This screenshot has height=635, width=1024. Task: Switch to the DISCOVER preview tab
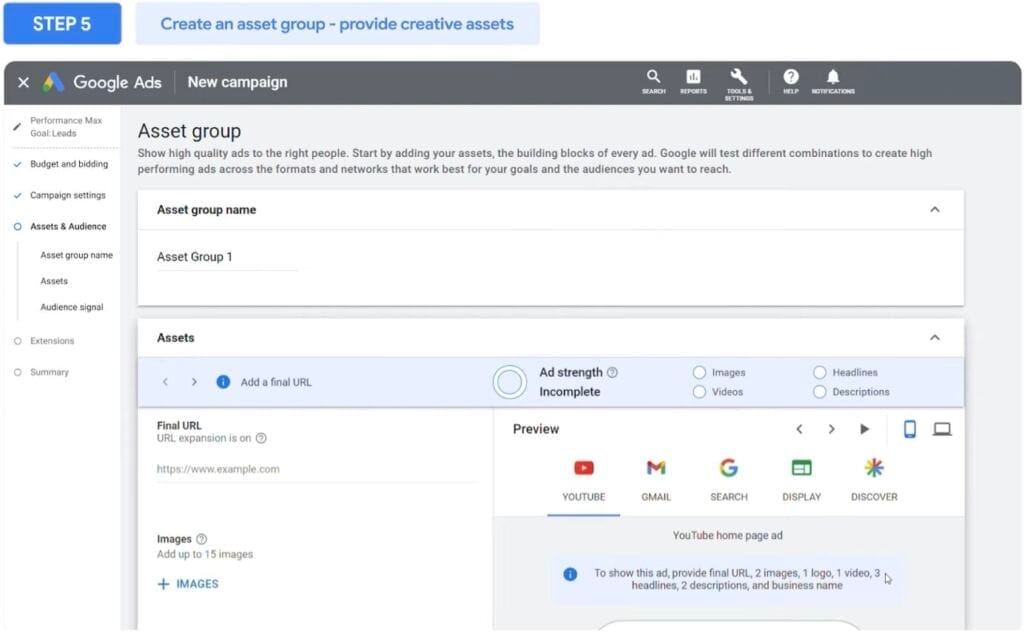coord(874,478)
